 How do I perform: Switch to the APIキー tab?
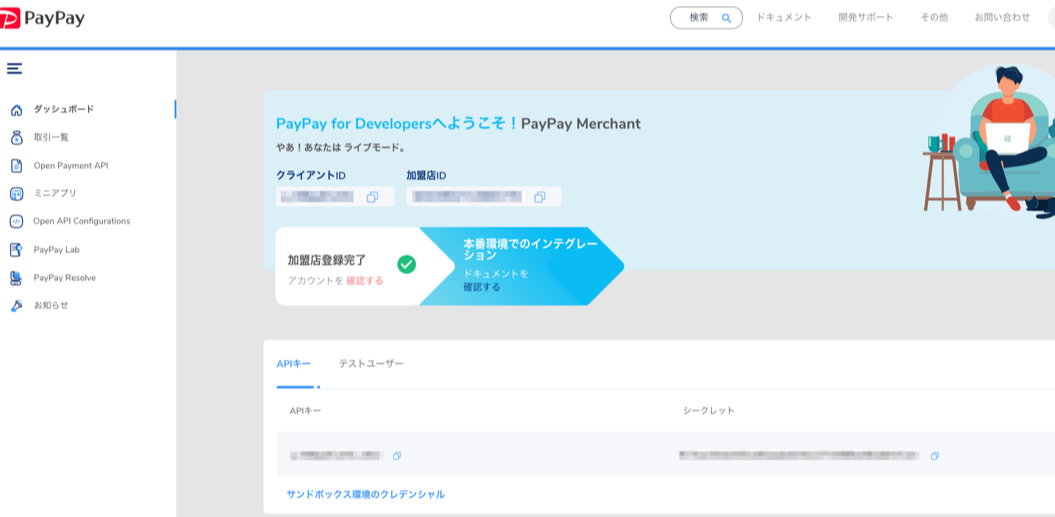coord(294,364)
